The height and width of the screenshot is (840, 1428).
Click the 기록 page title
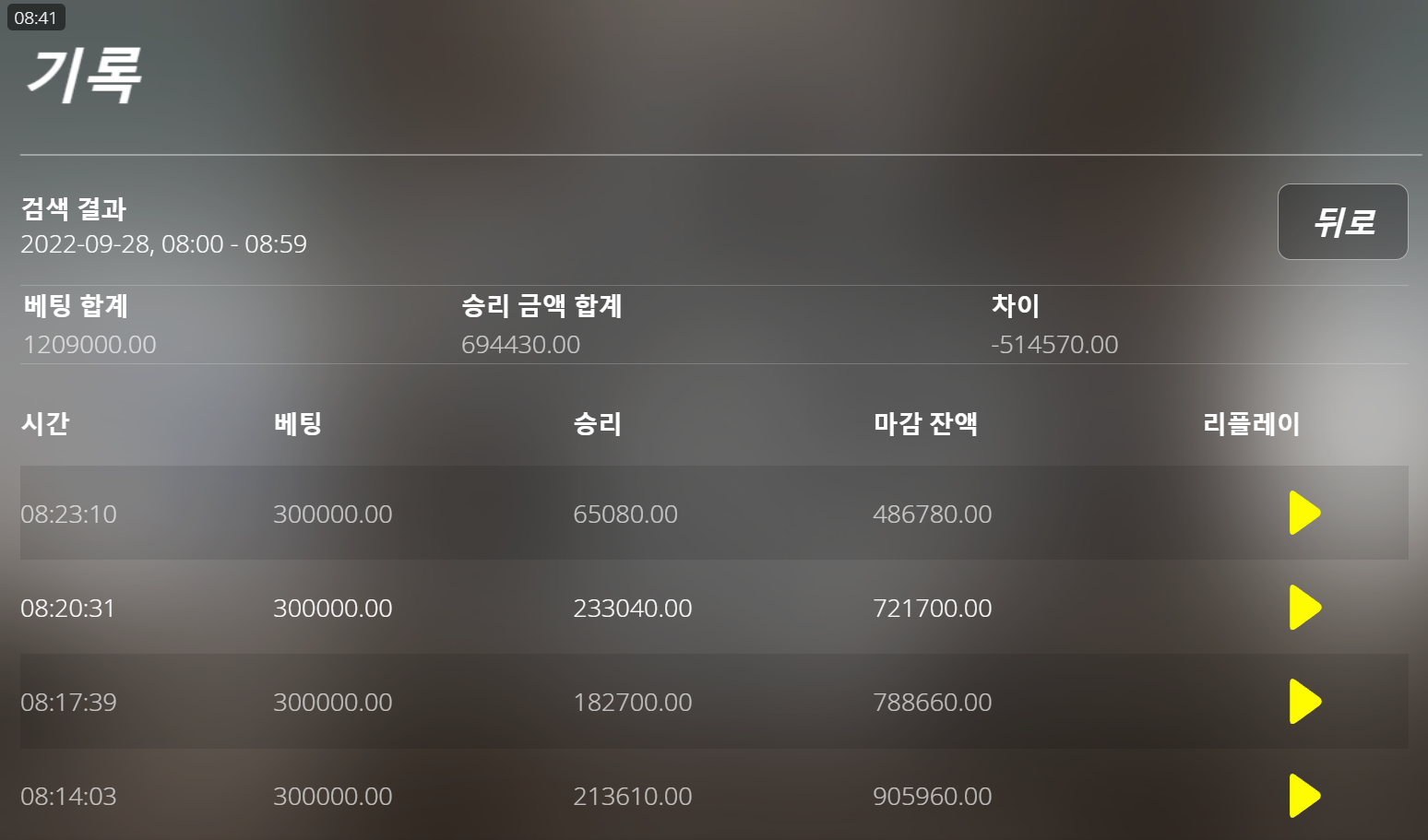click(83, 75)
